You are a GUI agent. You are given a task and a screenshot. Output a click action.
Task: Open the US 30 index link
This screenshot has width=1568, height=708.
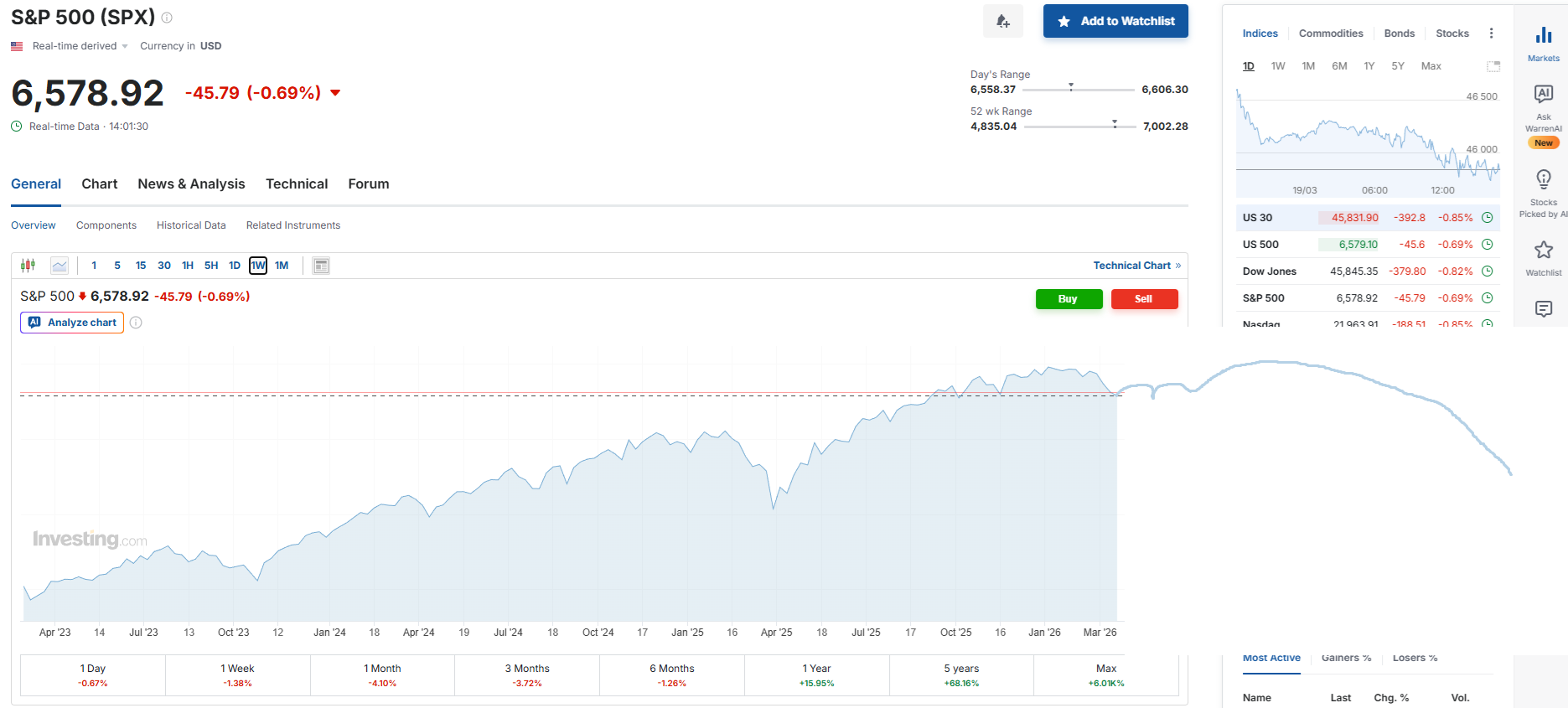click(1258, 218)
